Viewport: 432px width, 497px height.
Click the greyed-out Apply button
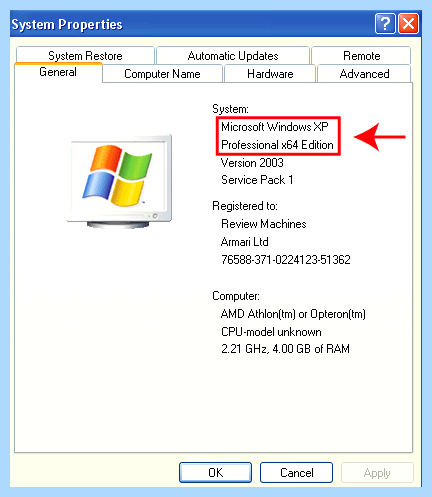coord(377,472)
